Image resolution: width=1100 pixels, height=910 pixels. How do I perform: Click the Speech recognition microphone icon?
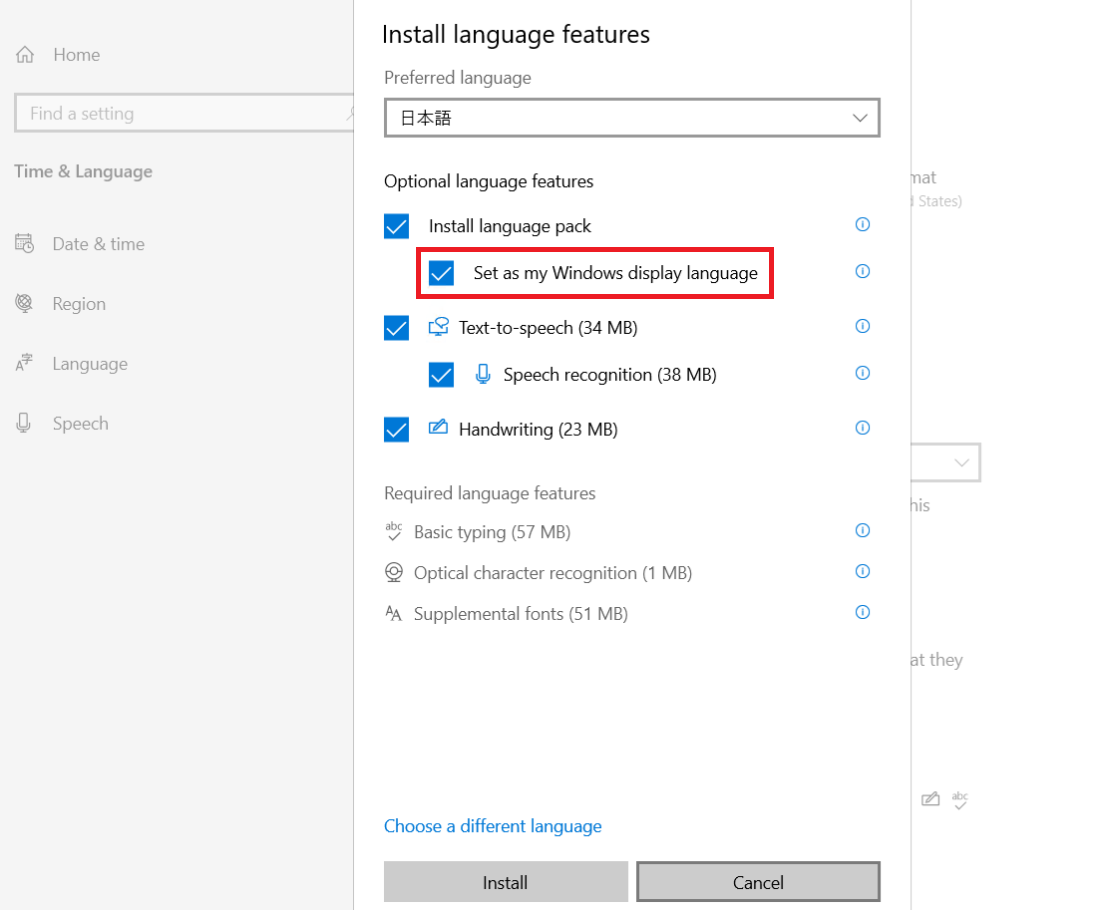click(x=483, y=374)
